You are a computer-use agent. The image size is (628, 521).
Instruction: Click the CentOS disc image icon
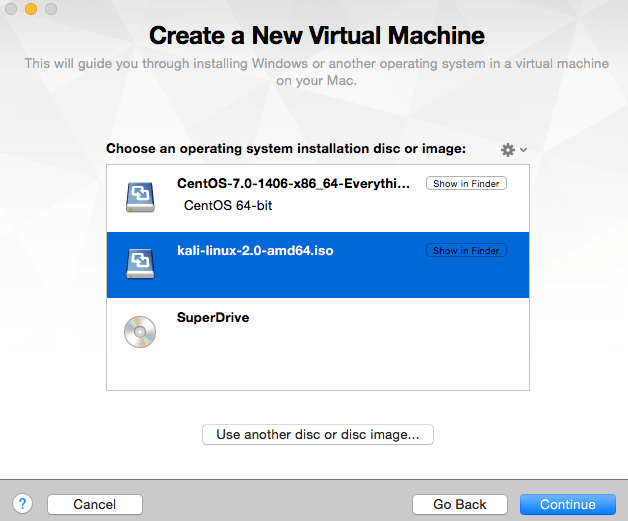(140, 197)
